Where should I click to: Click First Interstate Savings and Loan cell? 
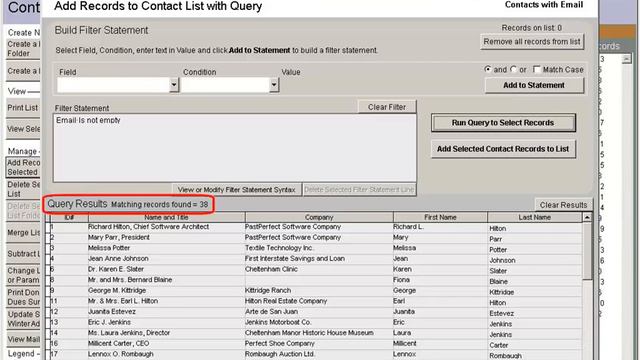[319, 259]
